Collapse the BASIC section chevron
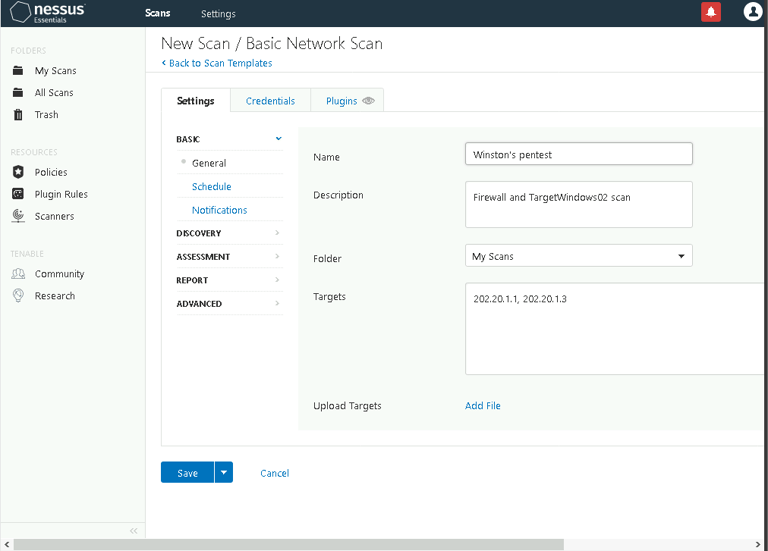 click(x=279, y=139)
